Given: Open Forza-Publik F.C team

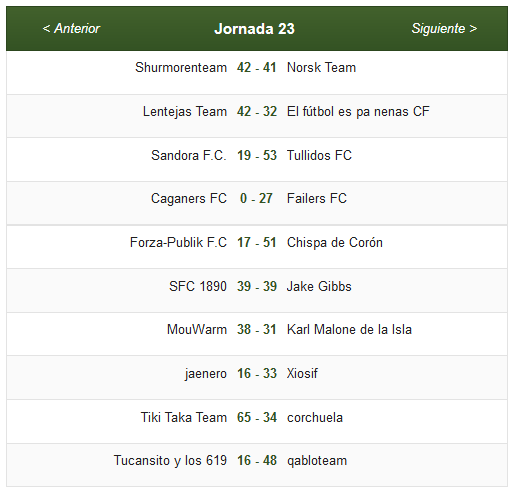Looking at the screenshot, I should coord(178,243).
